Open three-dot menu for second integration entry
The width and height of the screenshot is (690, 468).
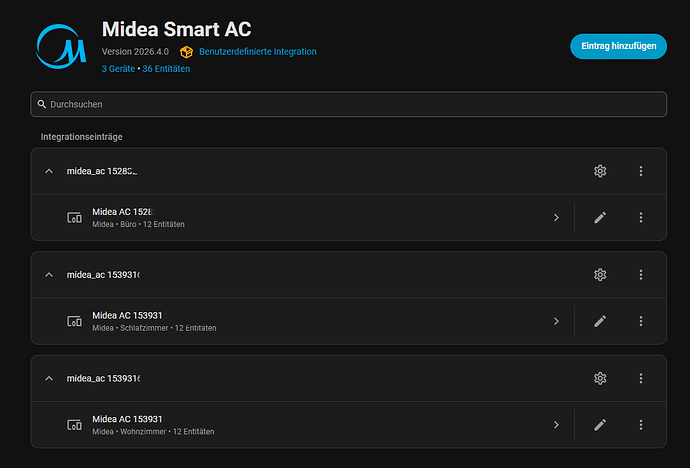641,274
